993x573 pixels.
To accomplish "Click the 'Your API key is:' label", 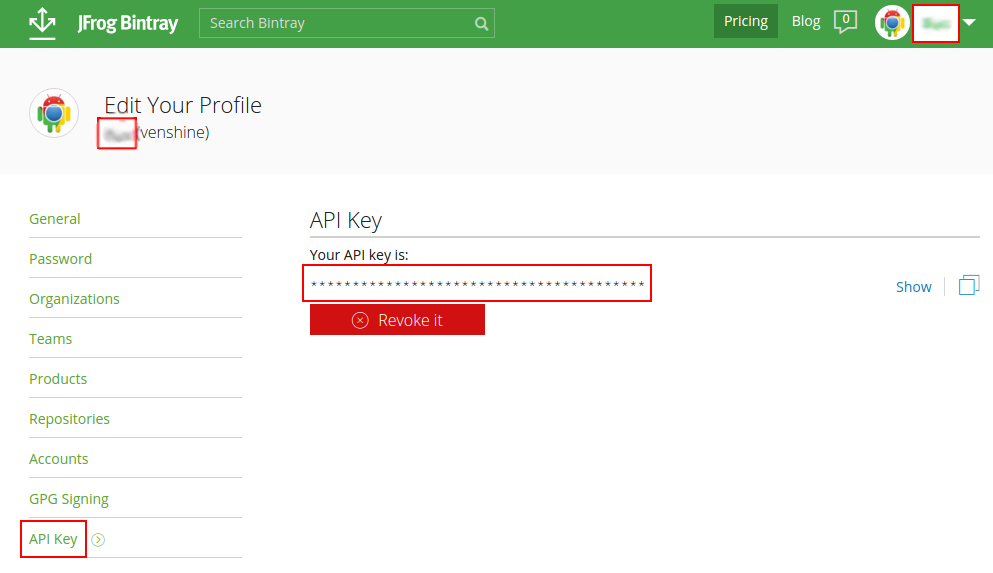I will 358,255.
